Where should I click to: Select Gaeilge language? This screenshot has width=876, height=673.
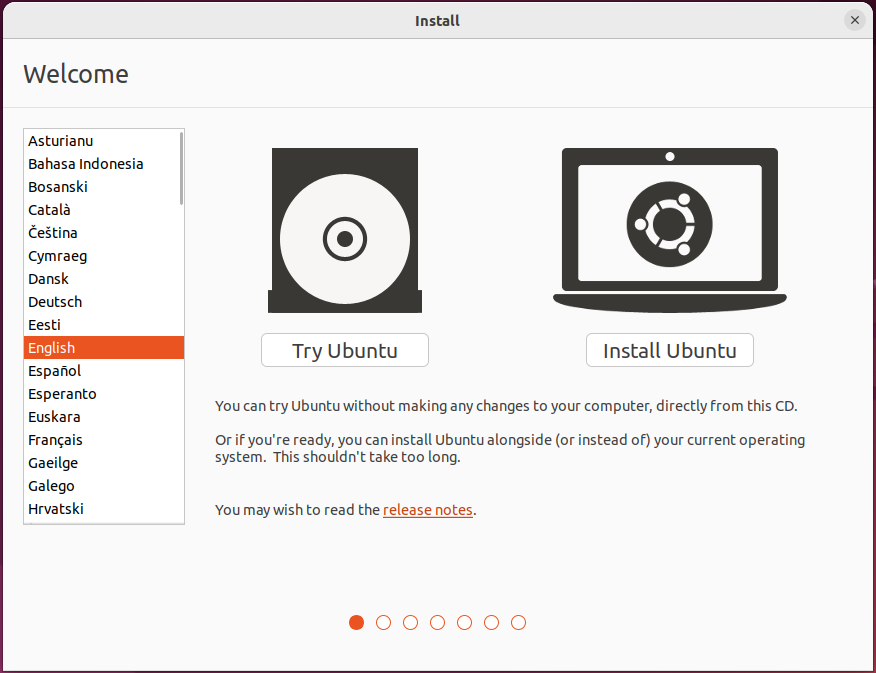pos(103,462)
